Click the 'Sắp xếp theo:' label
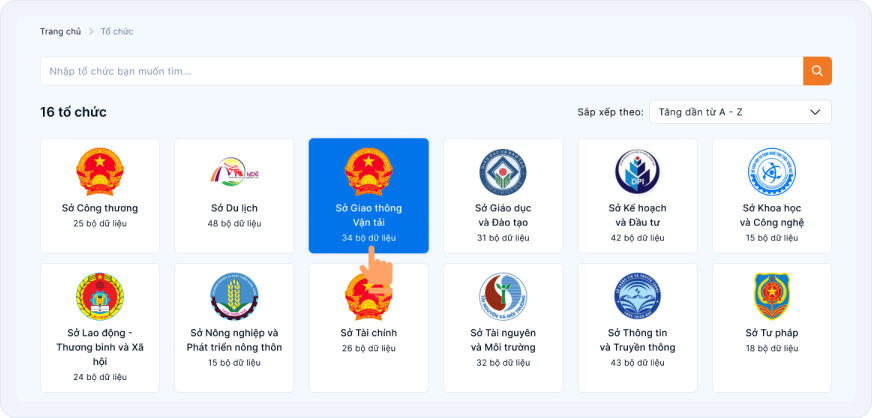Image resolution: width=872 pixels, height=418 pixels. click(x=610, y=112)
